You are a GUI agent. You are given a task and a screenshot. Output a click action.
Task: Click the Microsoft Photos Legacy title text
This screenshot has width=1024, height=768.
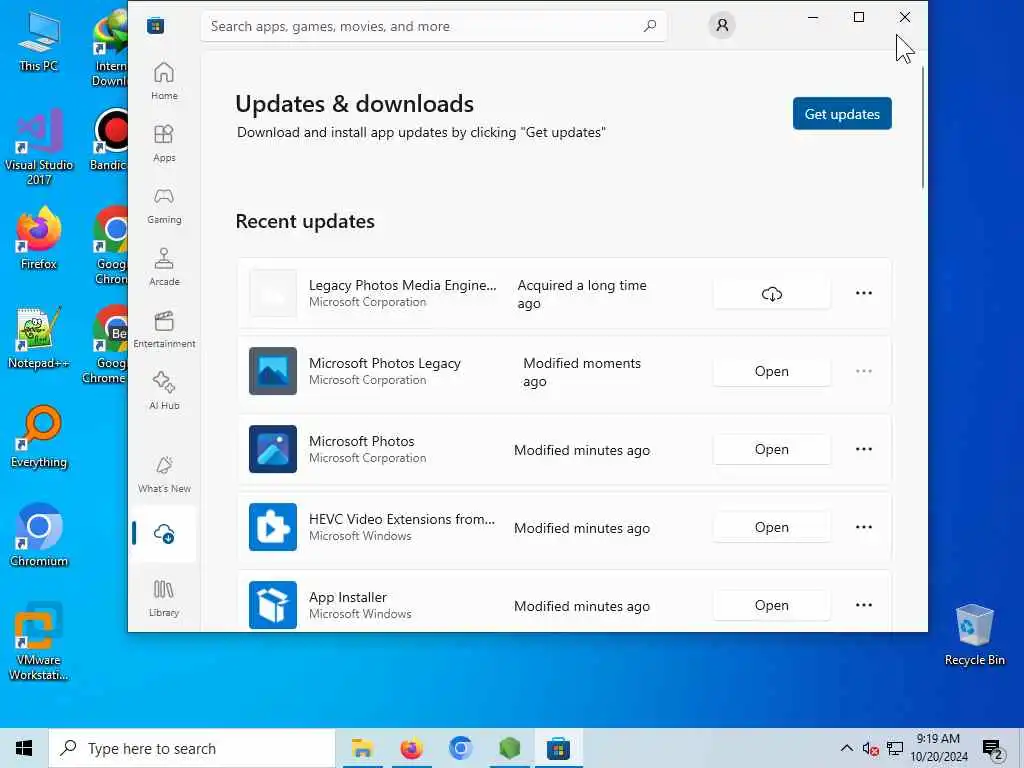[385, 363]
